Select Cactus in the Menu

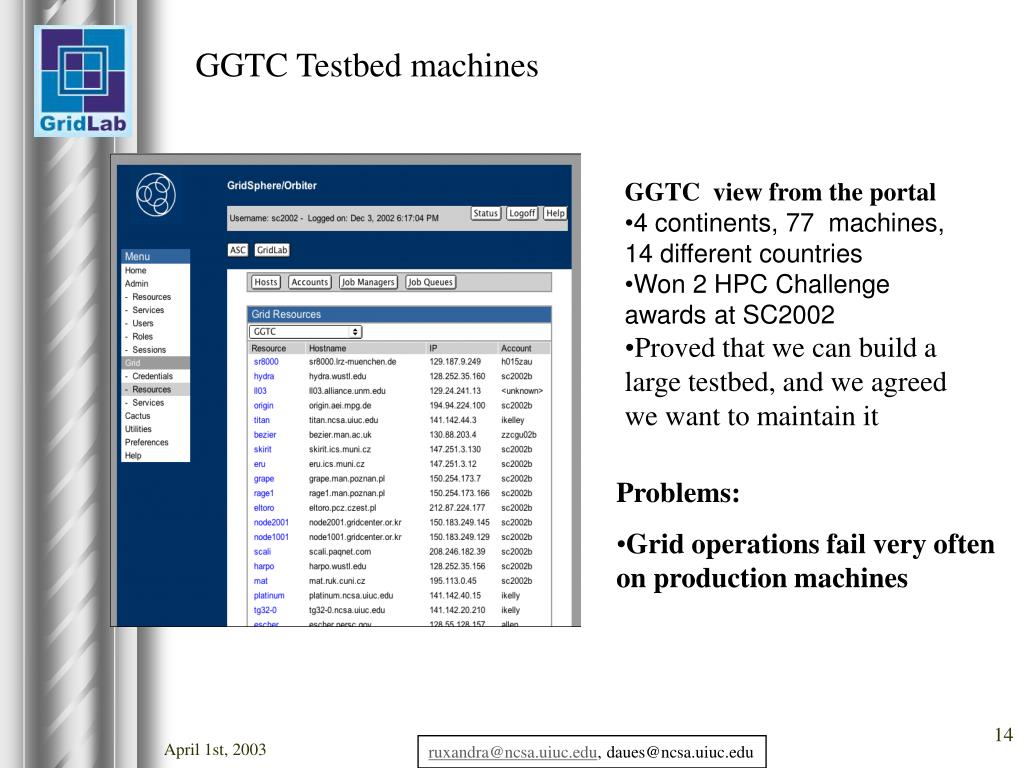[137, 416]
